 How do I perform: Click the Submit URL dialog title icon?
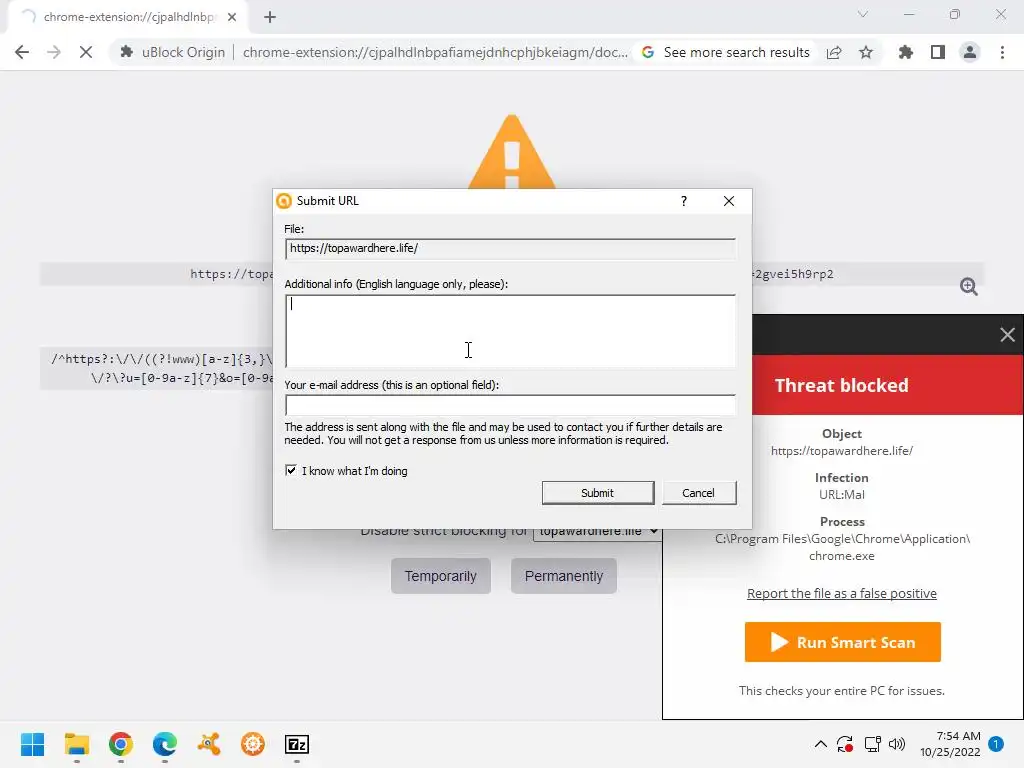284,201
